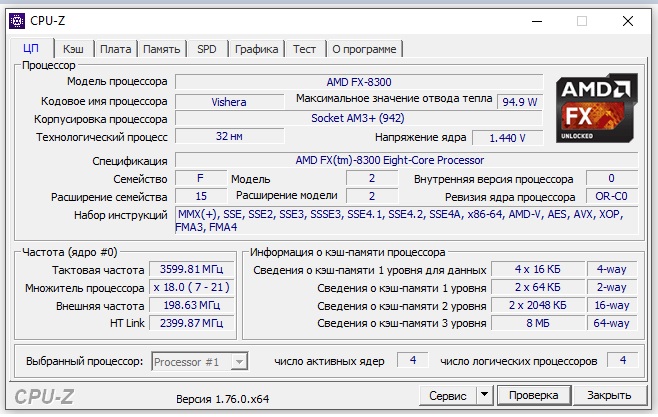Image resolution: width=658 pixels, height=417 pixels.
Task: Click the 94.9 W TDP value
Action: [x=520, y=102]
